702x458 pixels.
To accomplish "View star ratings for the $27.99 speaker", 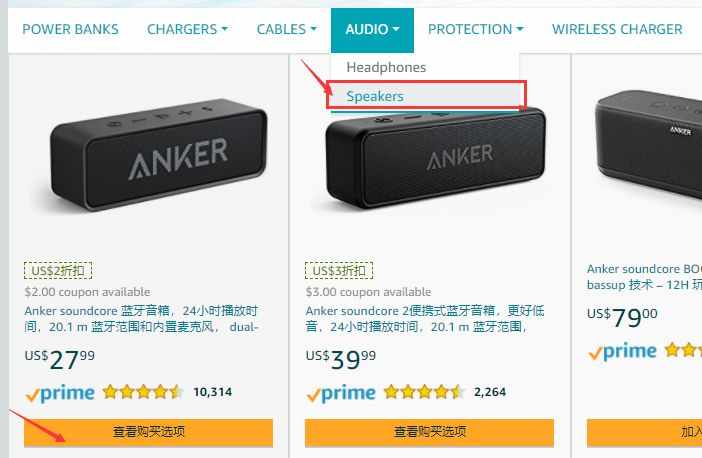I will (142, 392).
